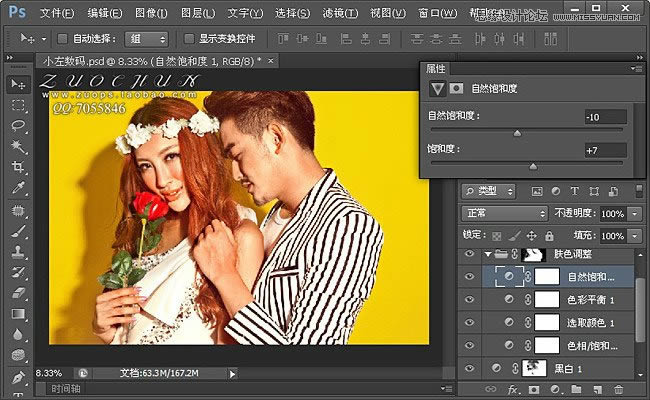Open the 滤镜(T) menu

click(340, 13)
